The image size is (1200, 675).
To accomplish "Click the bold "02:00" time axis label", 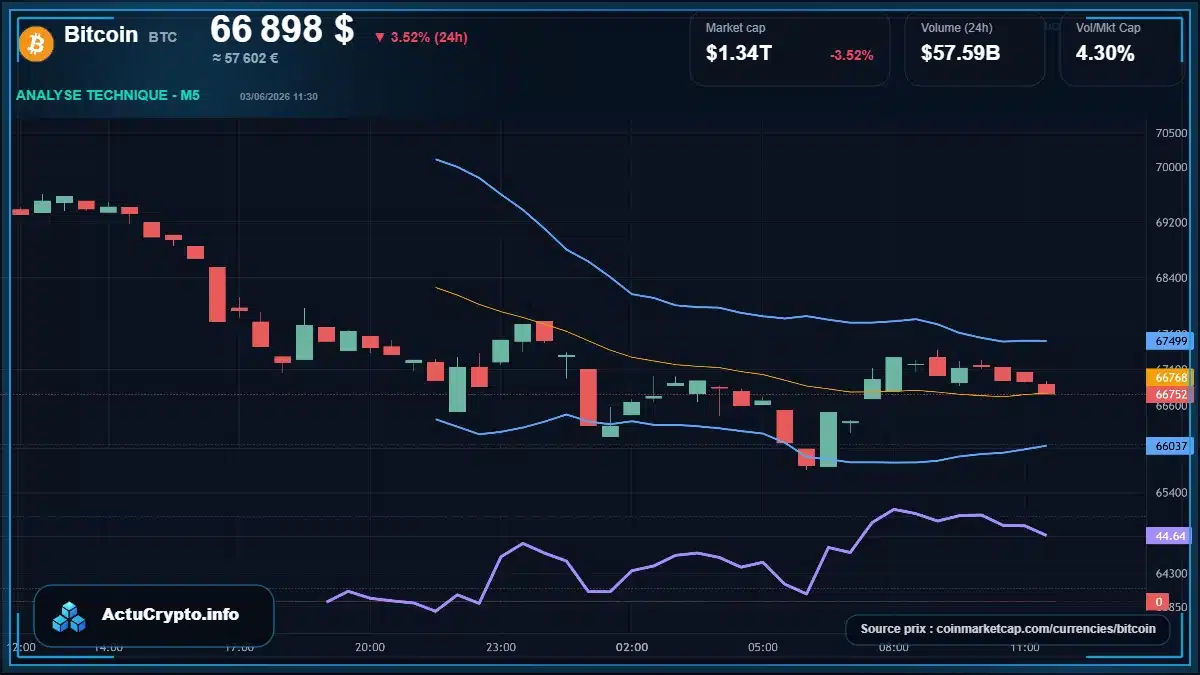I will point(632,647).
